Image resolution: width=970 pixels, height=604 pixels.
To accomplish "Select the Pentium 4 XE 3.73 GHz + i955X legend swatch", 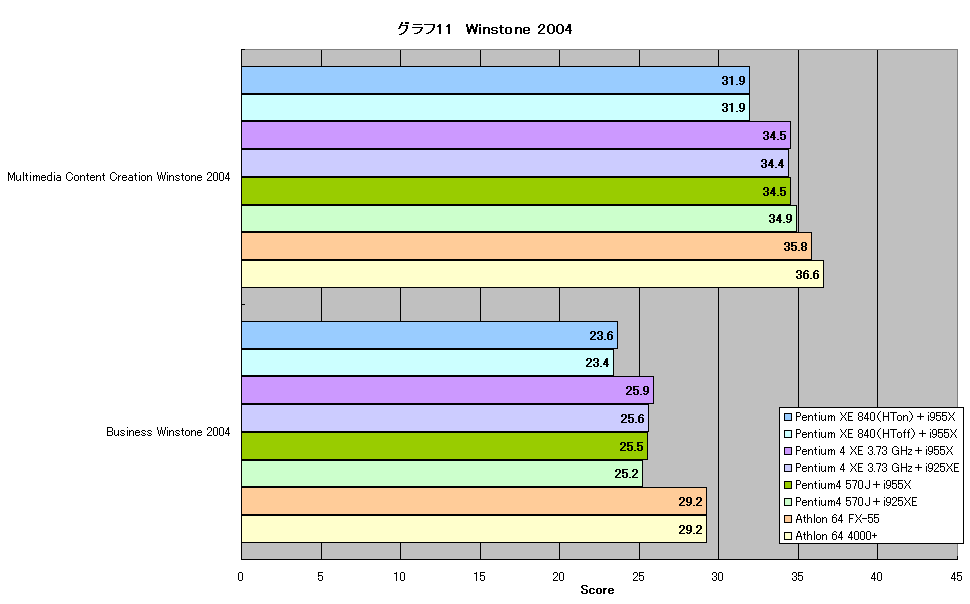I will point(788,451).
